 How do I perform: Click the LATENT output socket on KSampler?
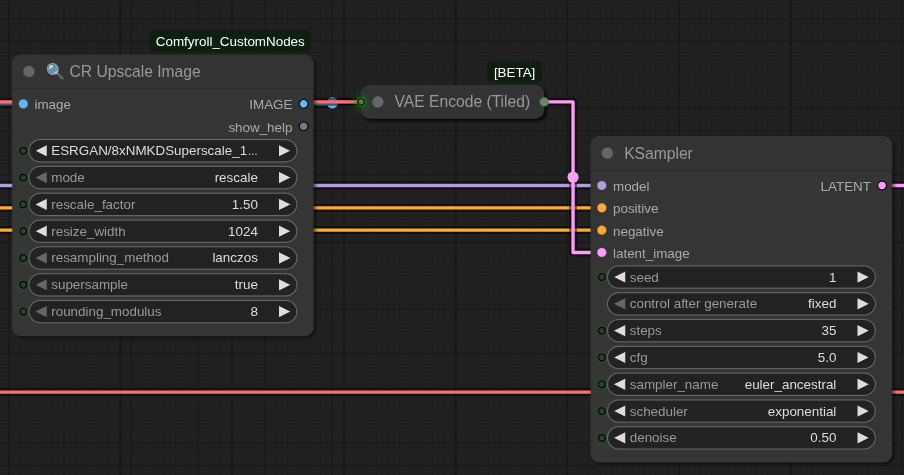(x=882, y=186)
